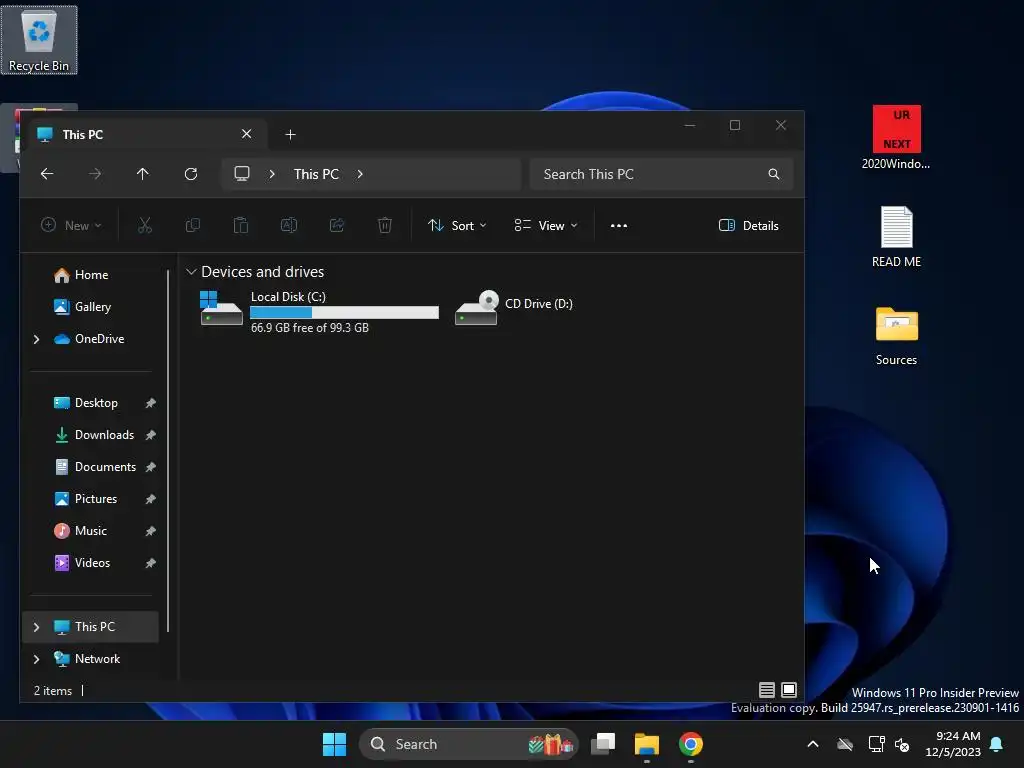Click navigation pane scrollbar
The image size is (1024, 768).
[x=168, y=451]
